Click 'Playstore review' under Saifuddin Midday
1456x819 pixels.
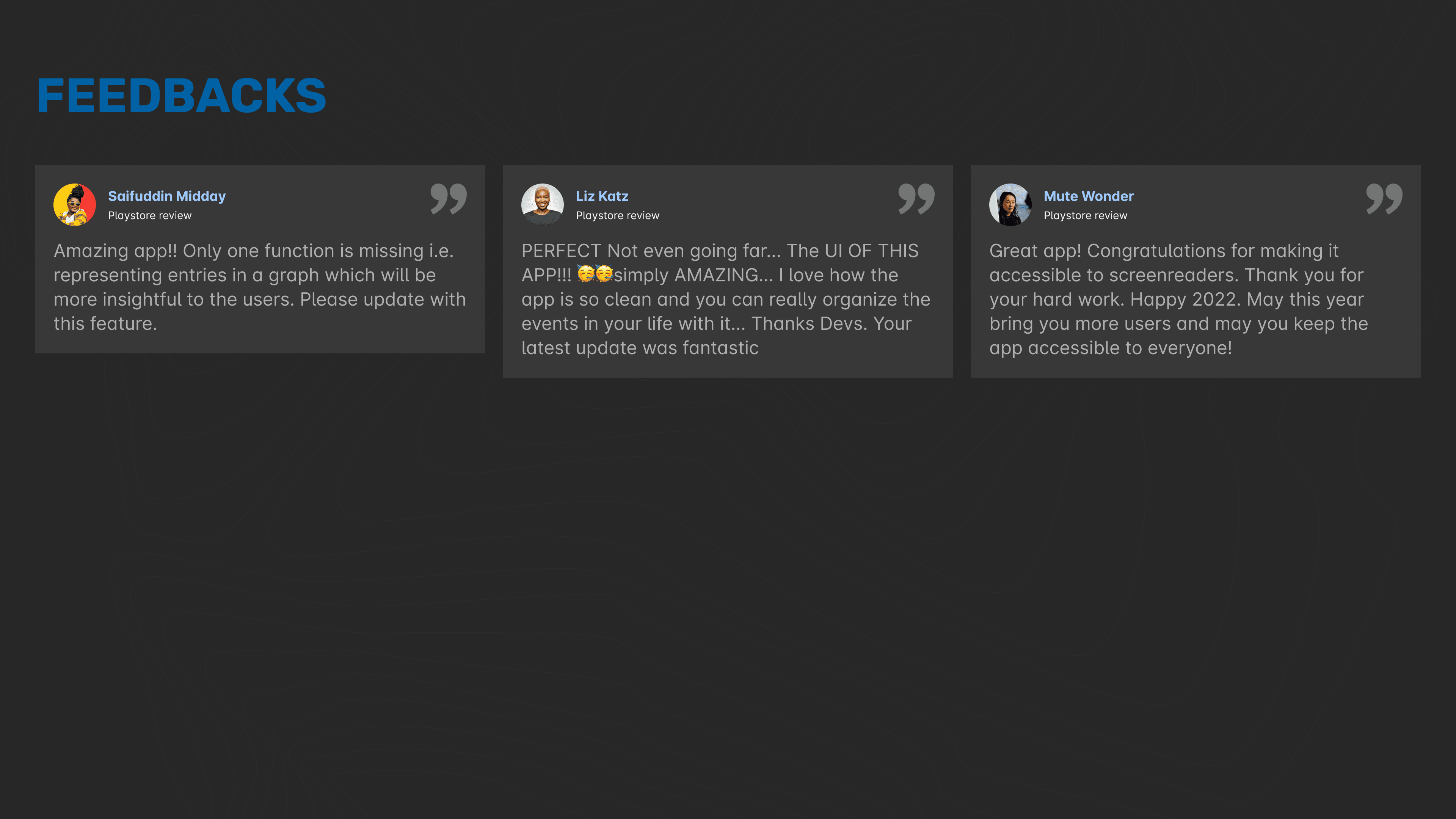point(150,215)
